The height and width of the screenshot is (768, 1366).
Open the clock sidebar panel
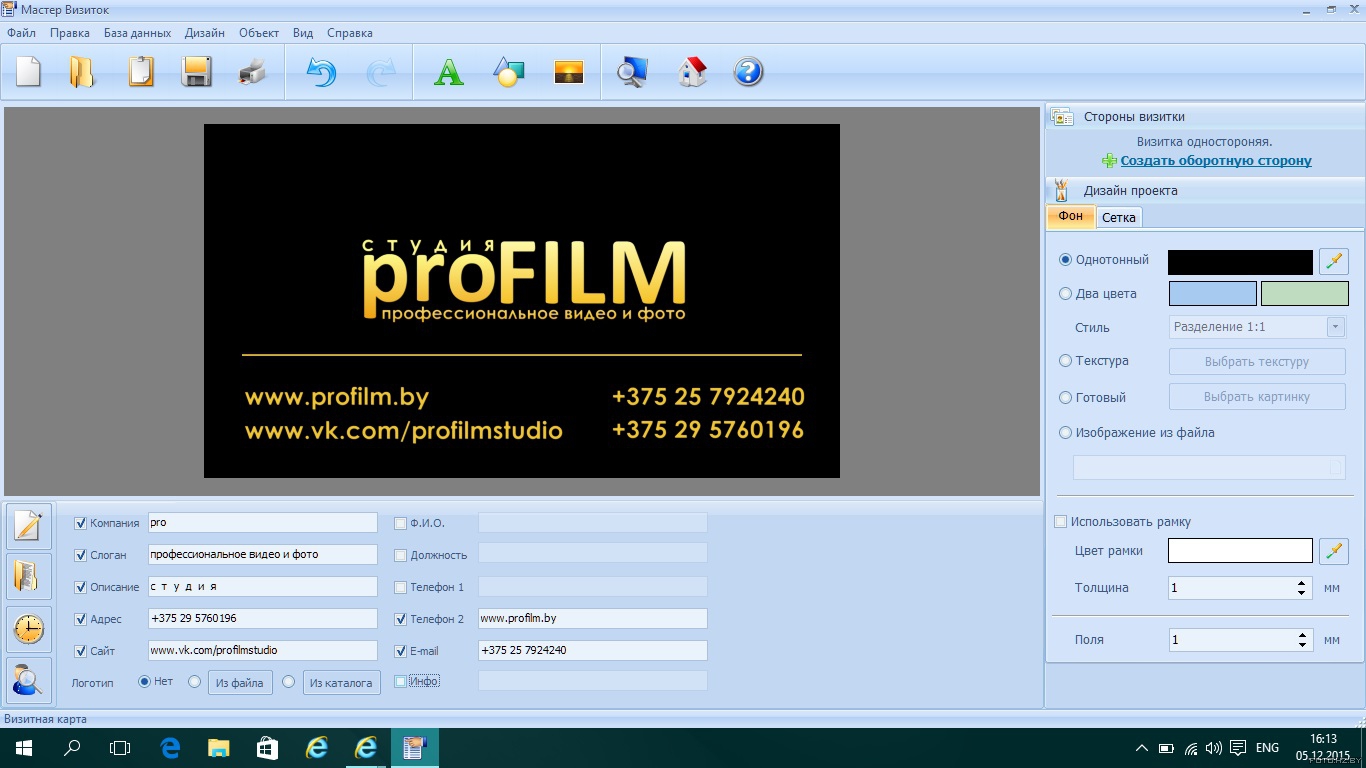pyautogui.click(x=28, y=629)
